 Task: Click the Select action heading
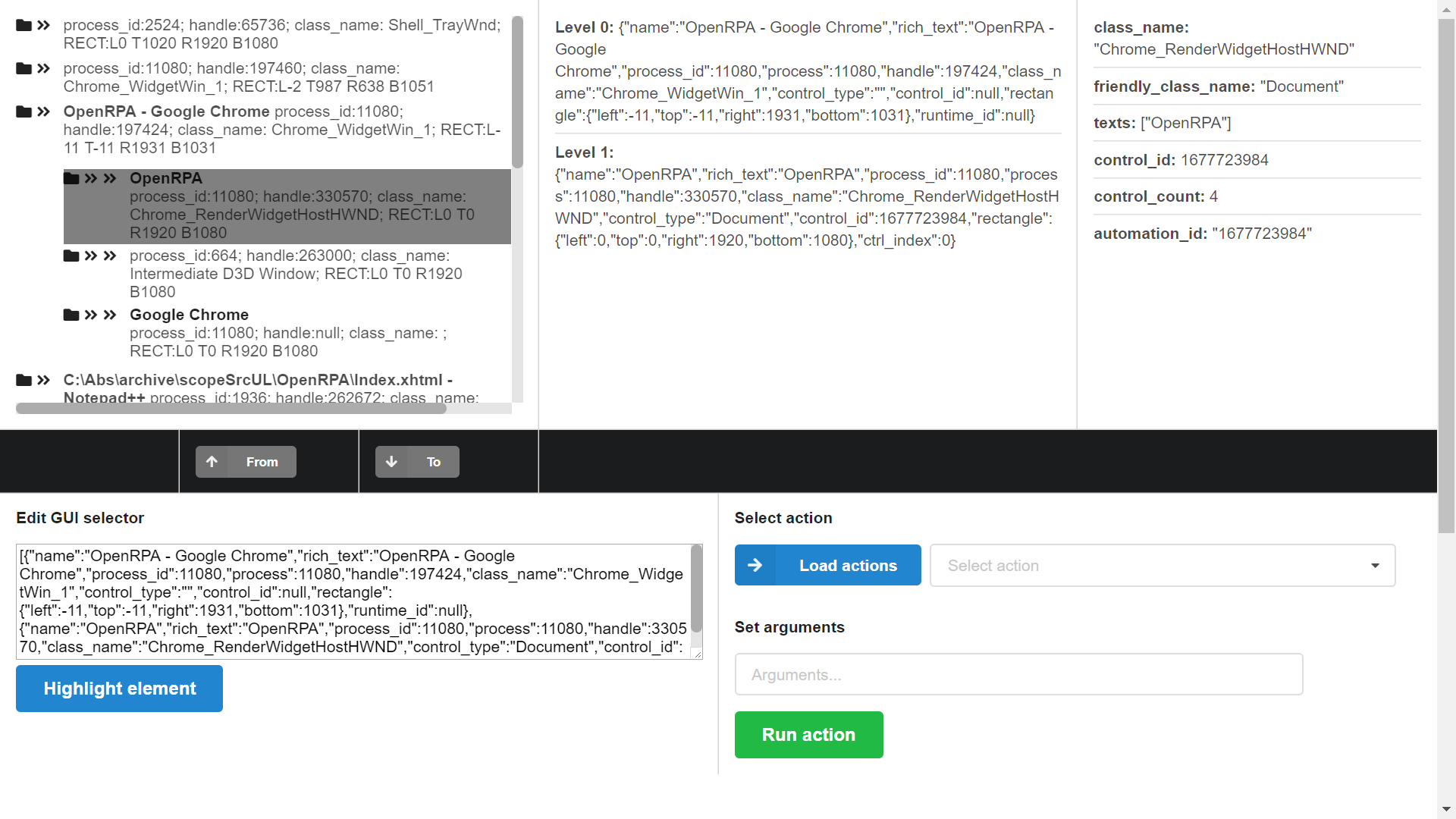click(783, 518)
